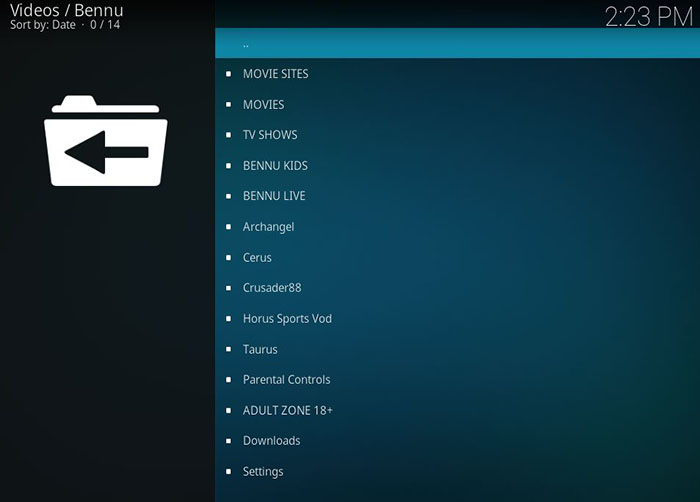Click the 'Videos / Bennu' breadcrumb title
Screen dimensions: 700x502
(67, 10)
